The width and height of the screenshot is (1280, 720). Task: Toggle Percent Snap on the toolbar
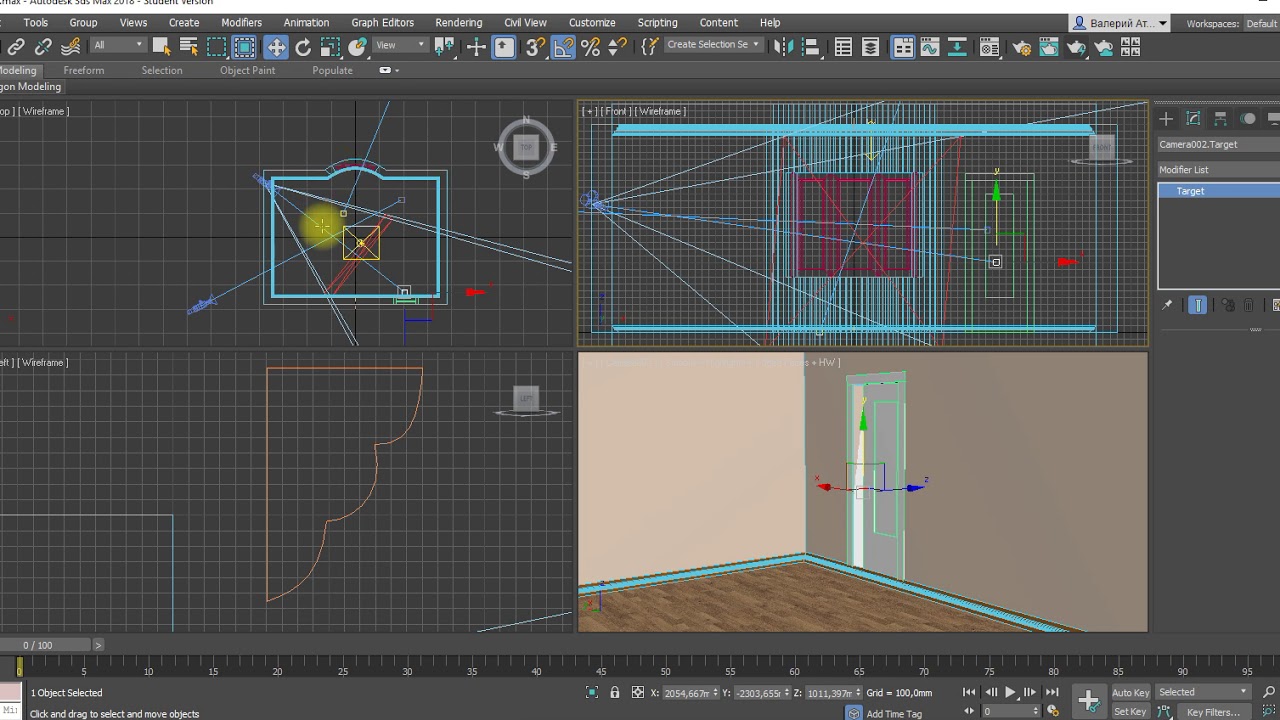click(x=590, y=47)
